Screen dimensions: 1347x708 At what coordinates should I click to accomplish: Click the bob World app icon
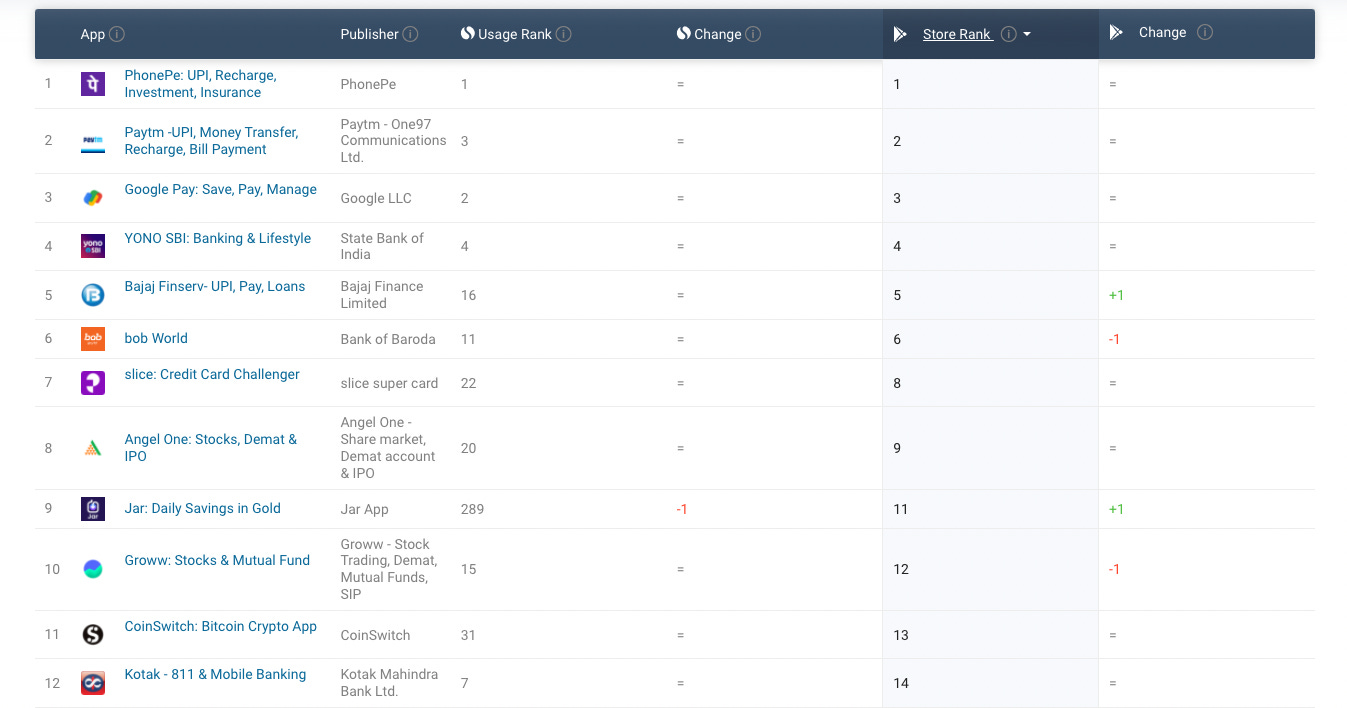pos(93,339)
